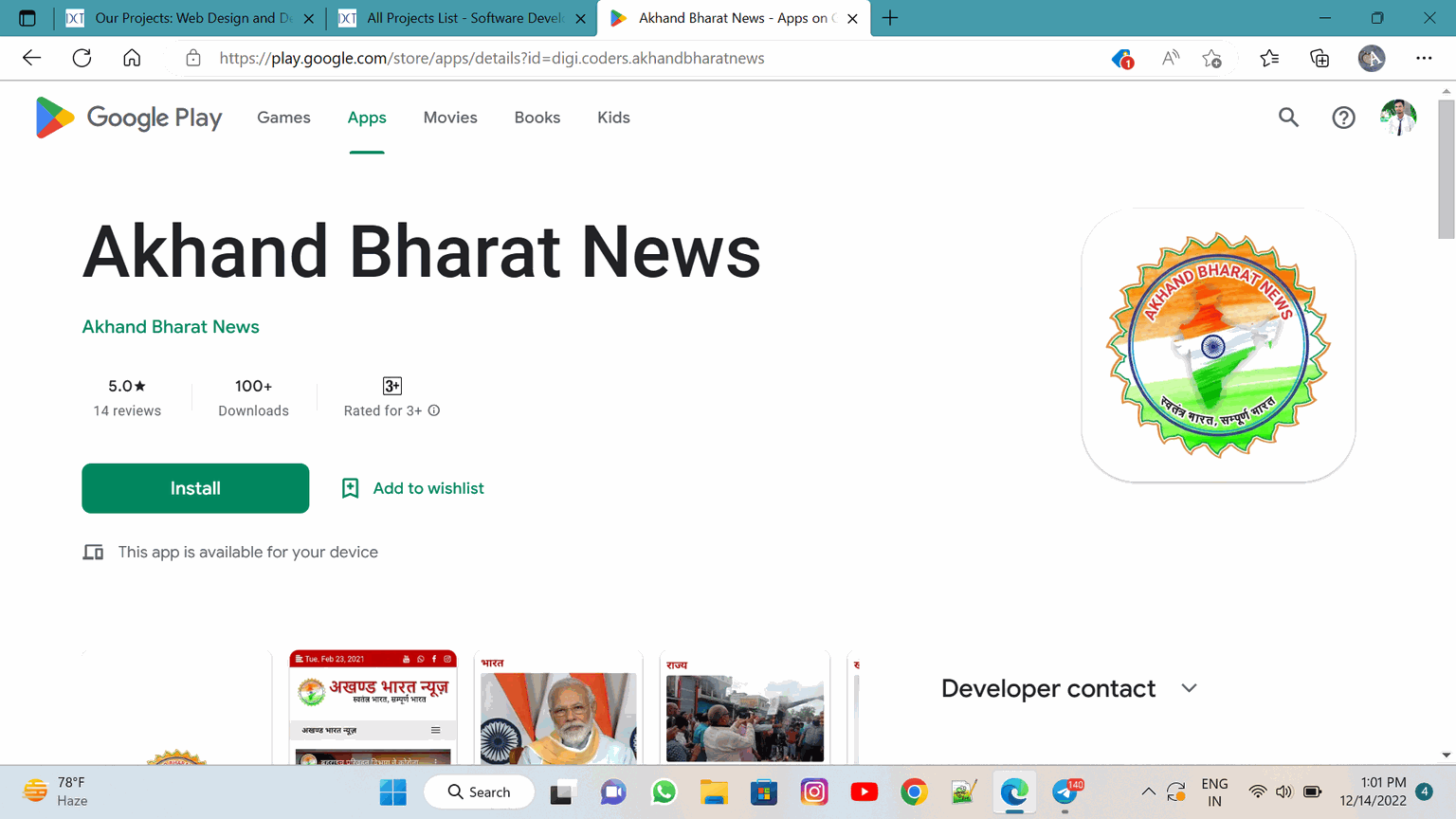Open the Task View icon on taskbar

click(x=563, y=792)
